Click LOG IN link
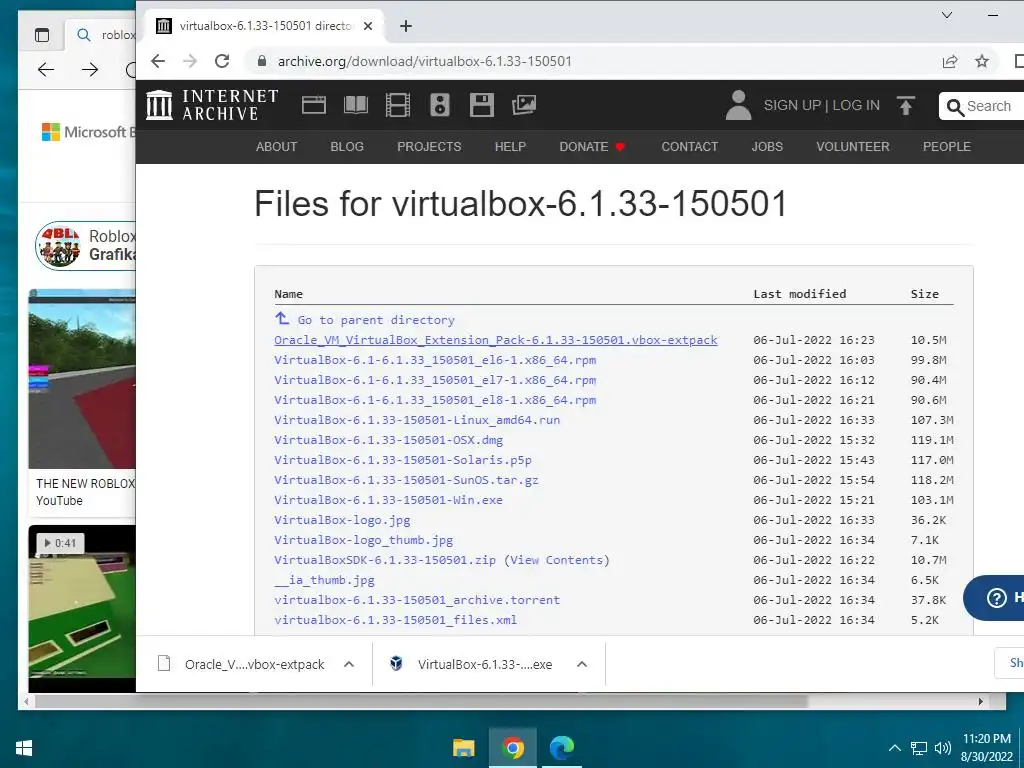This screenshot has height=768, width=1024. [856, 105]
